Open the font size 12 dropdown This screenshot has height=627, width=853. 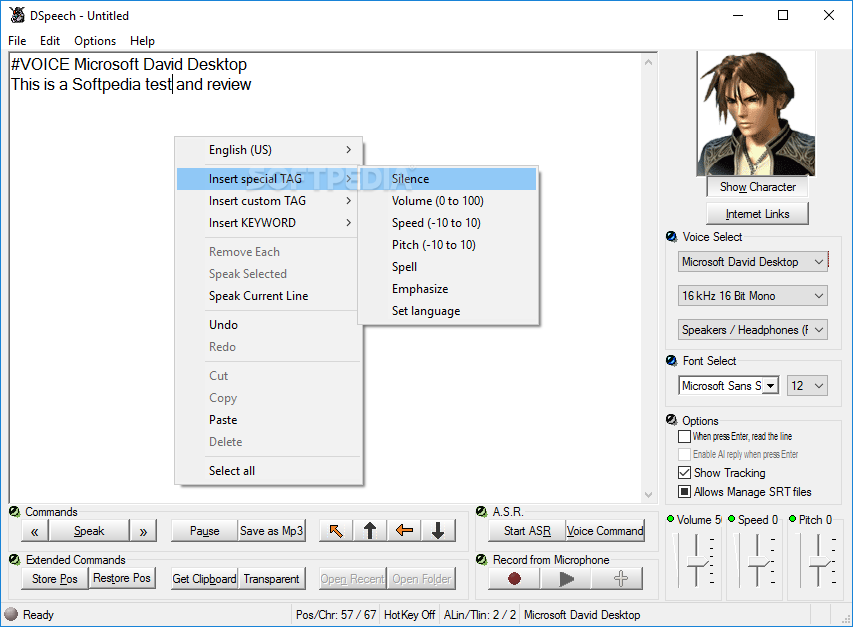pyautogui.click(x=807, y=386)
